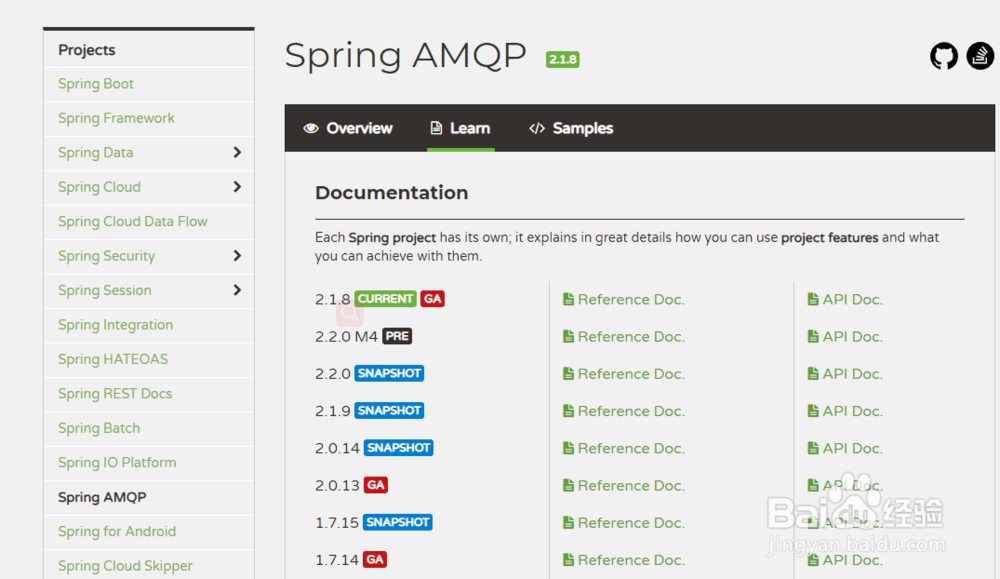The width and height of the screenshot is (1000, 579).
Task: Click the PRE badge on 2.2.0 M4
Action: [x=397, y=336]
